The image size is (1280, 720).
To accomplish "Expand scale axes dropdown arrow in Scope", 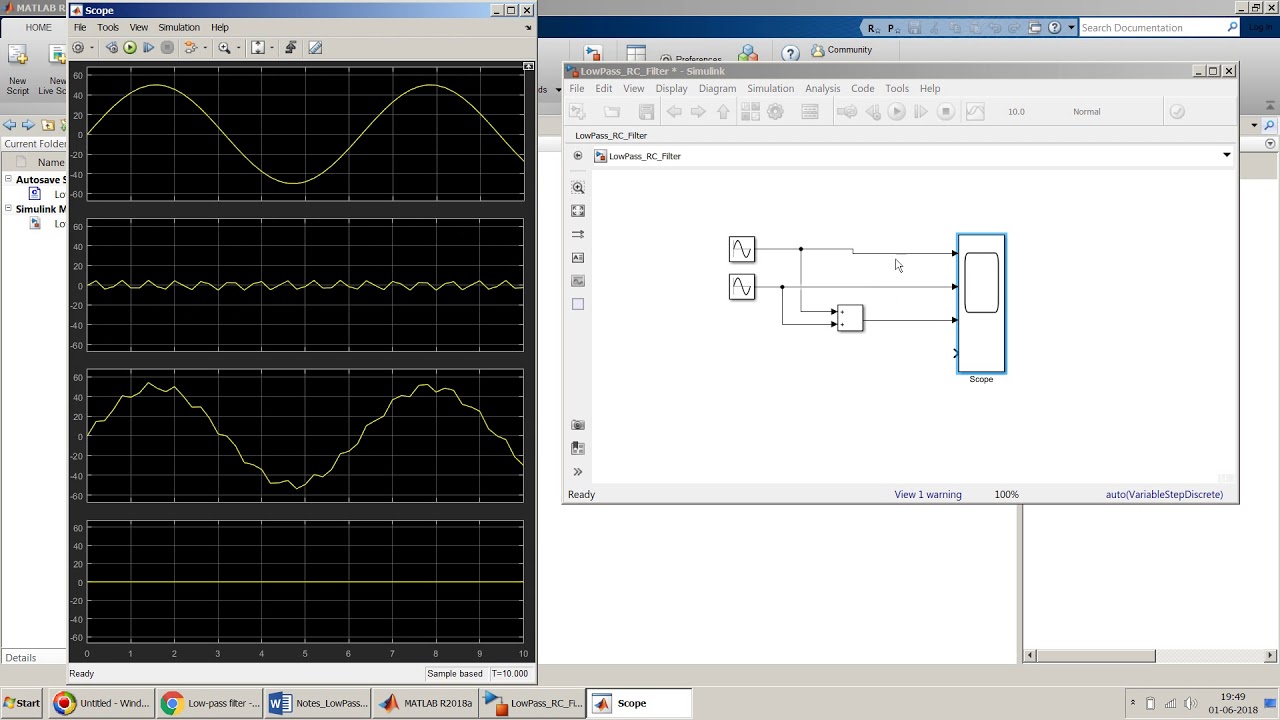I will [x=272, y=47].
